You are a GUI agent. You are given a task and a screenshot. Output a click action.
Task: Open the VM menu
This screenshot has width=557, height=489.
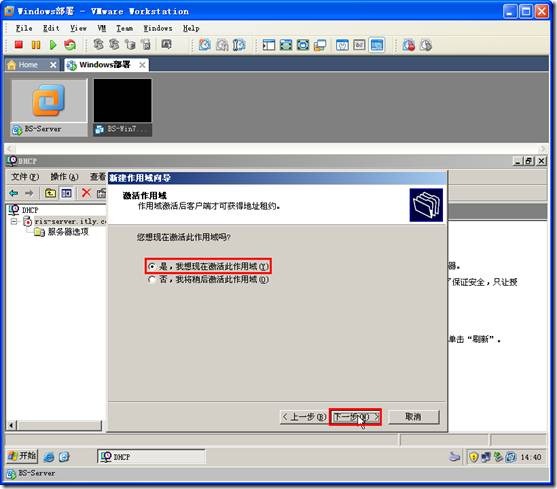tap(102, 28)
